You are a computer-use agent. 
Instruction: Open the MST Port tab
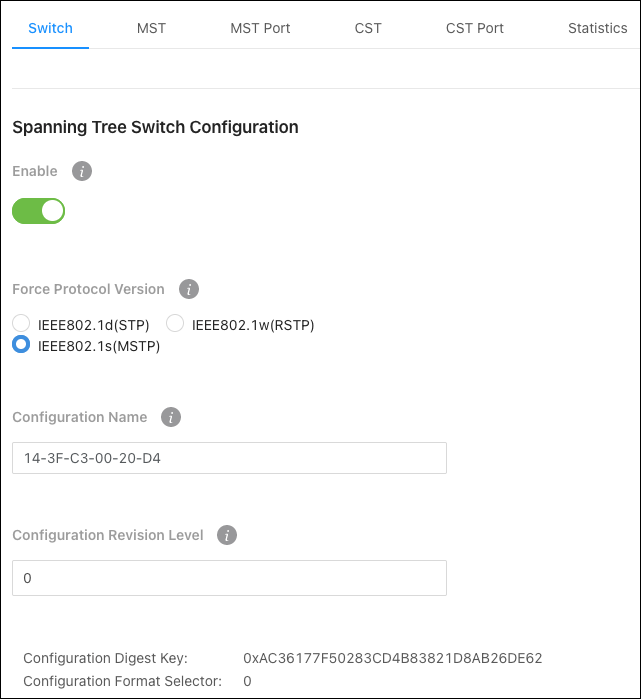pyautogui.click(x=260, y=28)
